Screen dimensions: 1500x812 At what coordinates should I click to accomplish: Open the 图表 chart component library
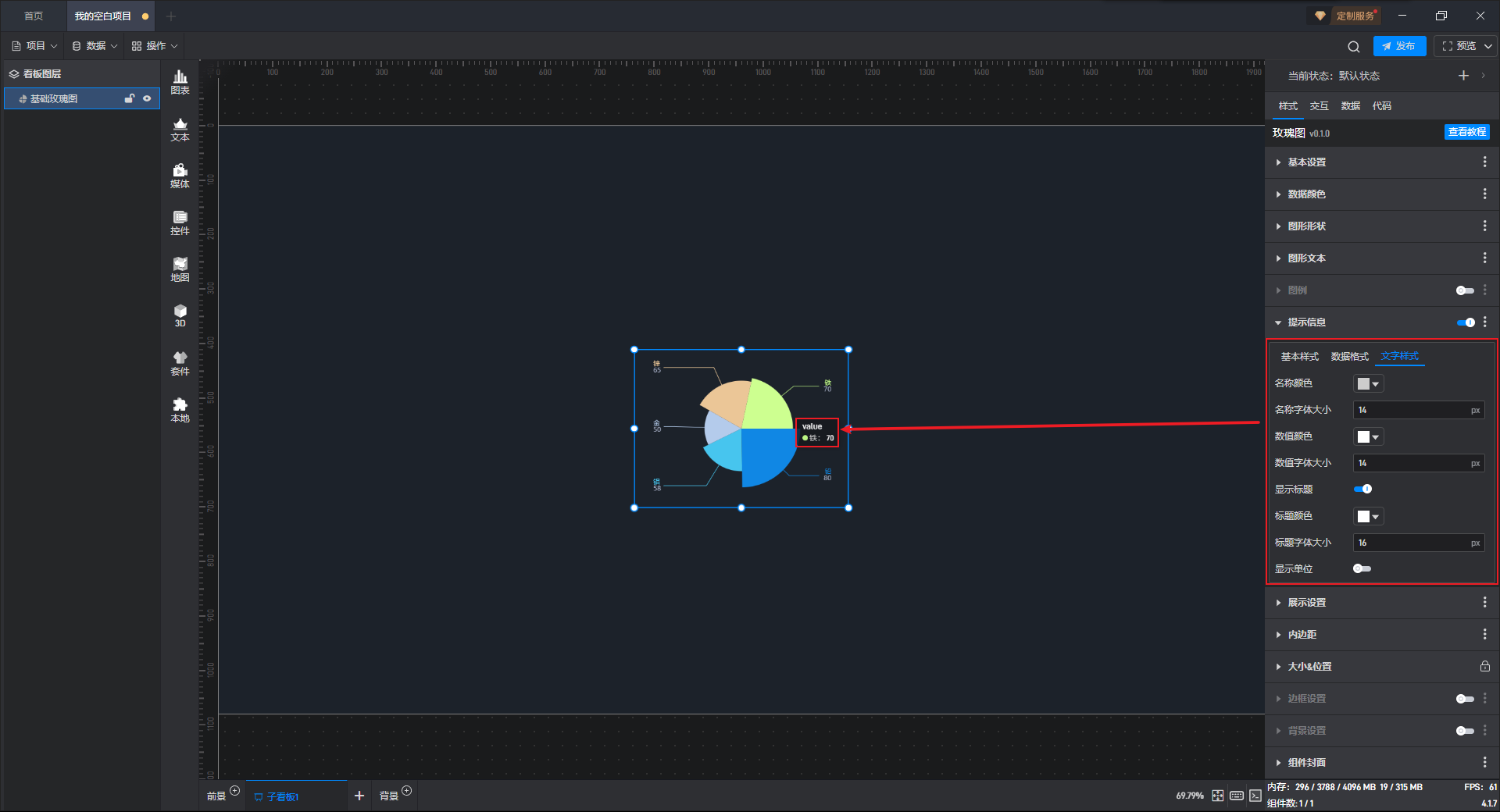[180, 82]
